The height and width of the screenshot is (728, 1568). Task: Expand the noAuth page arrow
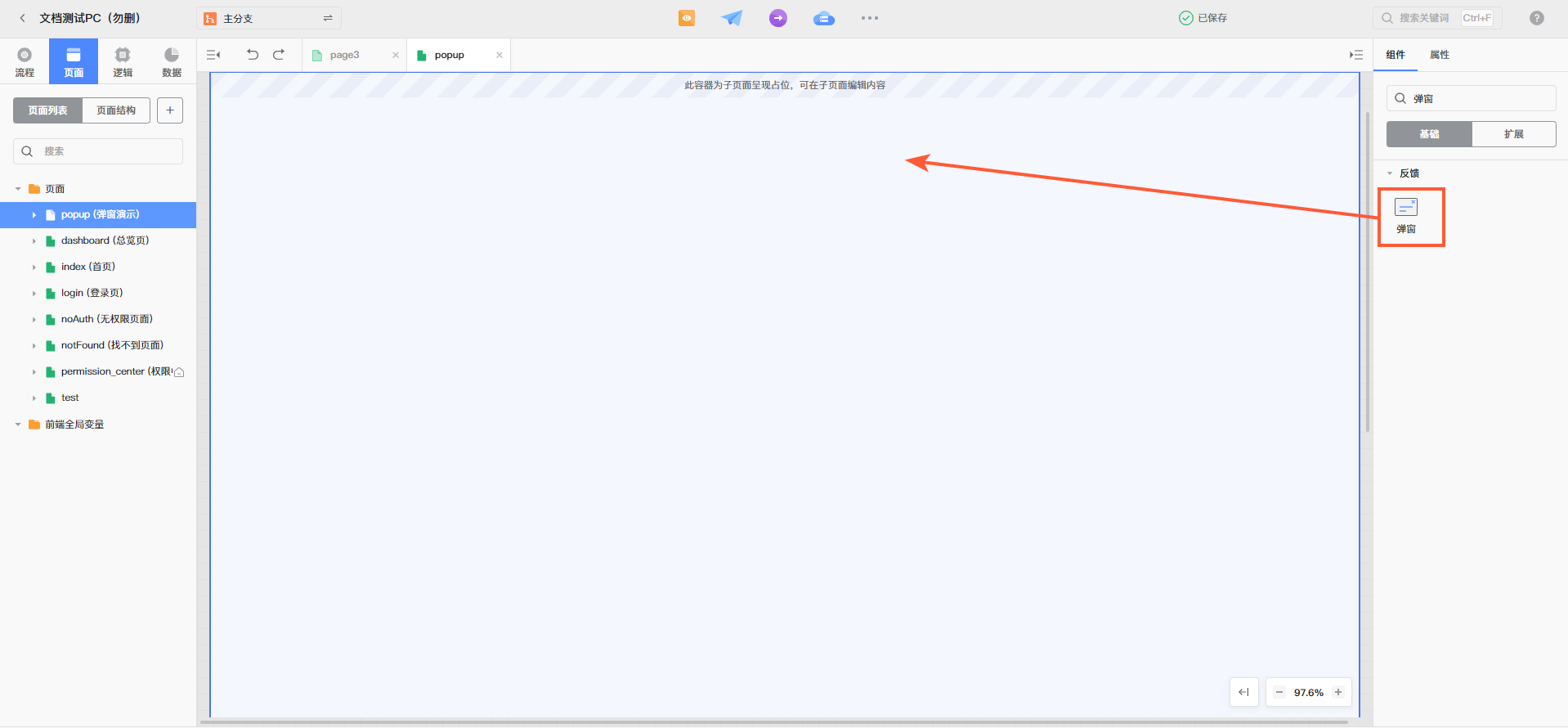pyautogui.click(x=34, y=320)
